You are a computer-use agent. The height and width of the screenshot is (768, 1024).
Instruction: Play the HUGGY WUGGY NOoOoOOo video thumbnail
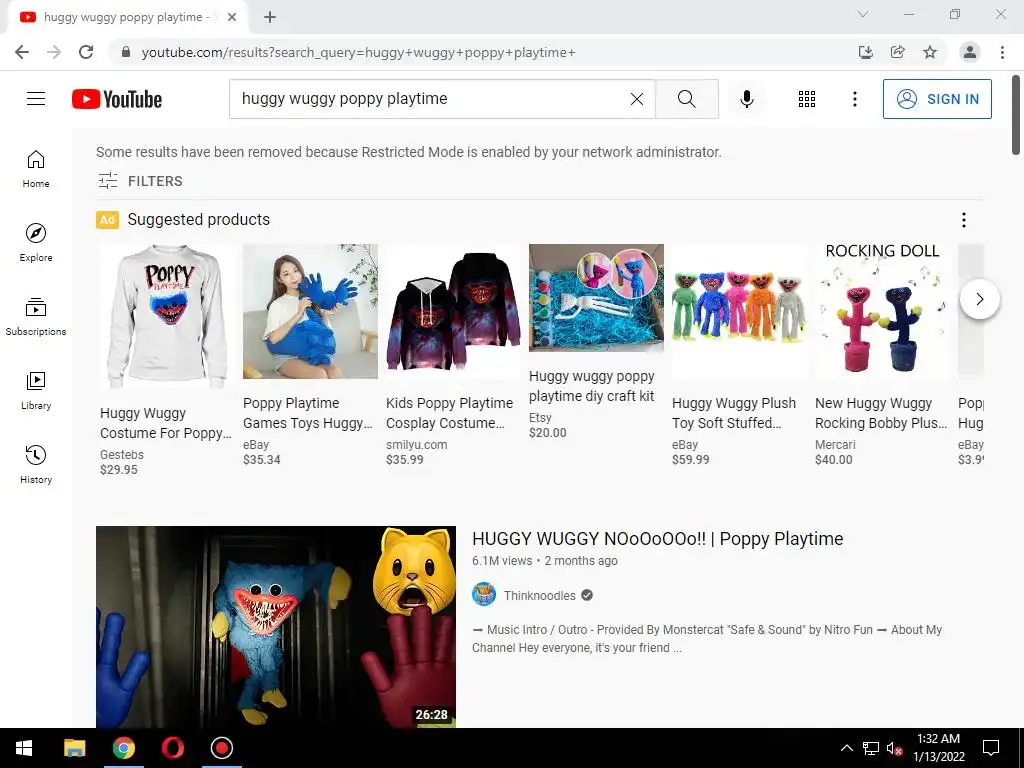(x=276, y=627)
